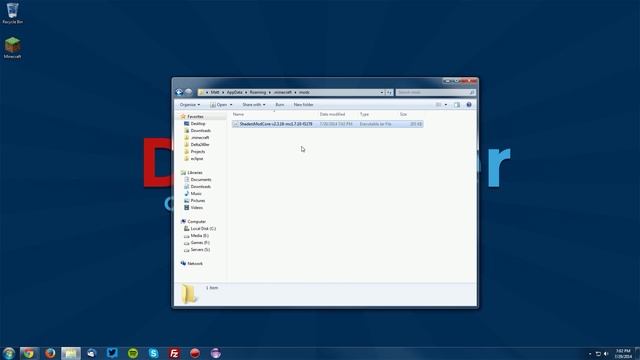Refresh the mods folder view
This screenshot has height=360, width=640.
click(389, 93)
